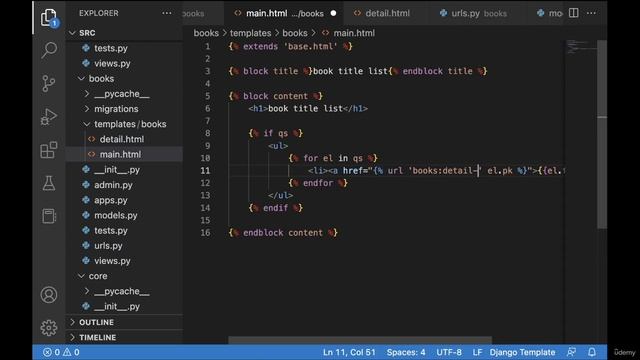The image size is (640, 360).
Task: Click Ln 11, Col 51 status entry
Action: (x=349, y=352)
